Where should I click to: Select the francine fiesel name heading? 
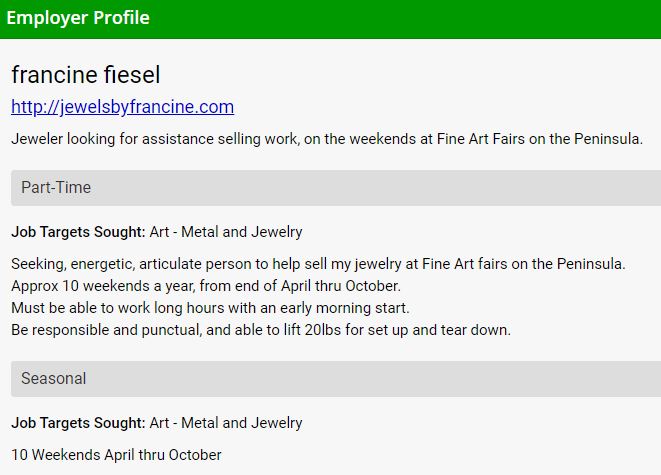tap(86, 75)
